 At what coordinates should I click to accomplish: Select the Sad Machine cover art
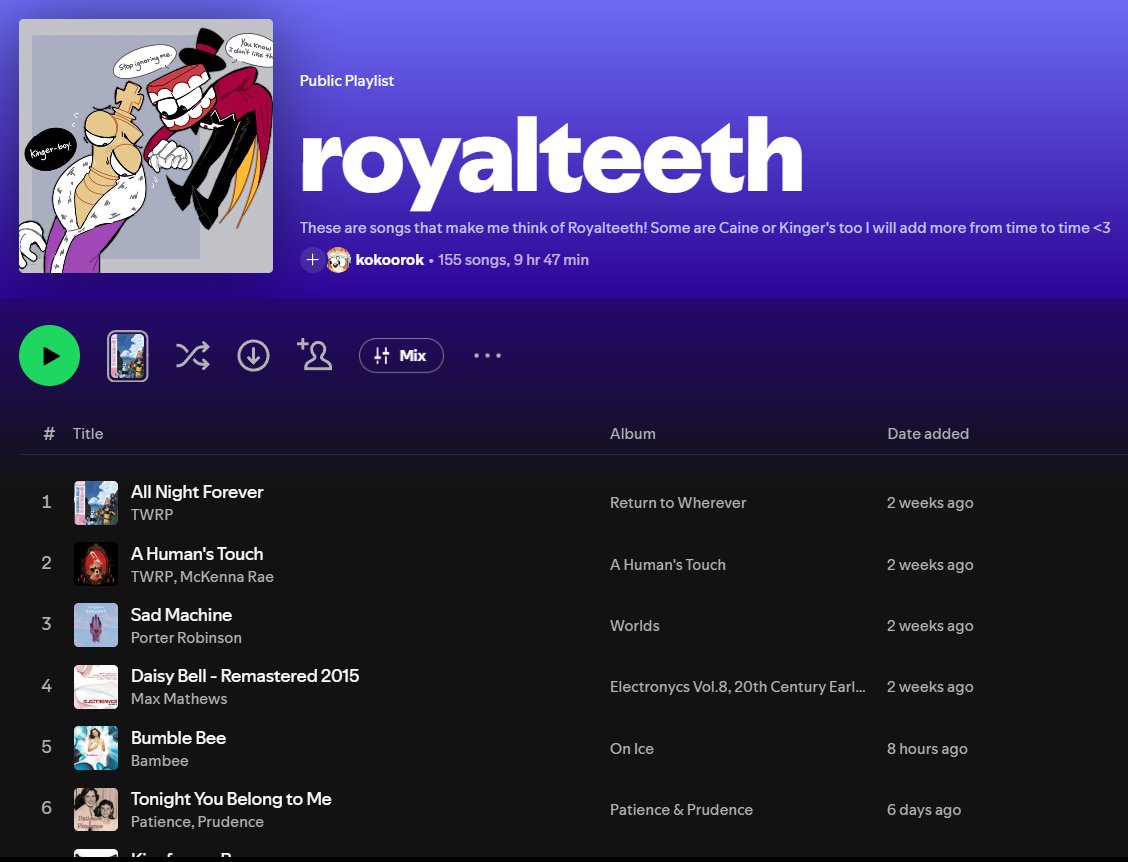point(96,625)
